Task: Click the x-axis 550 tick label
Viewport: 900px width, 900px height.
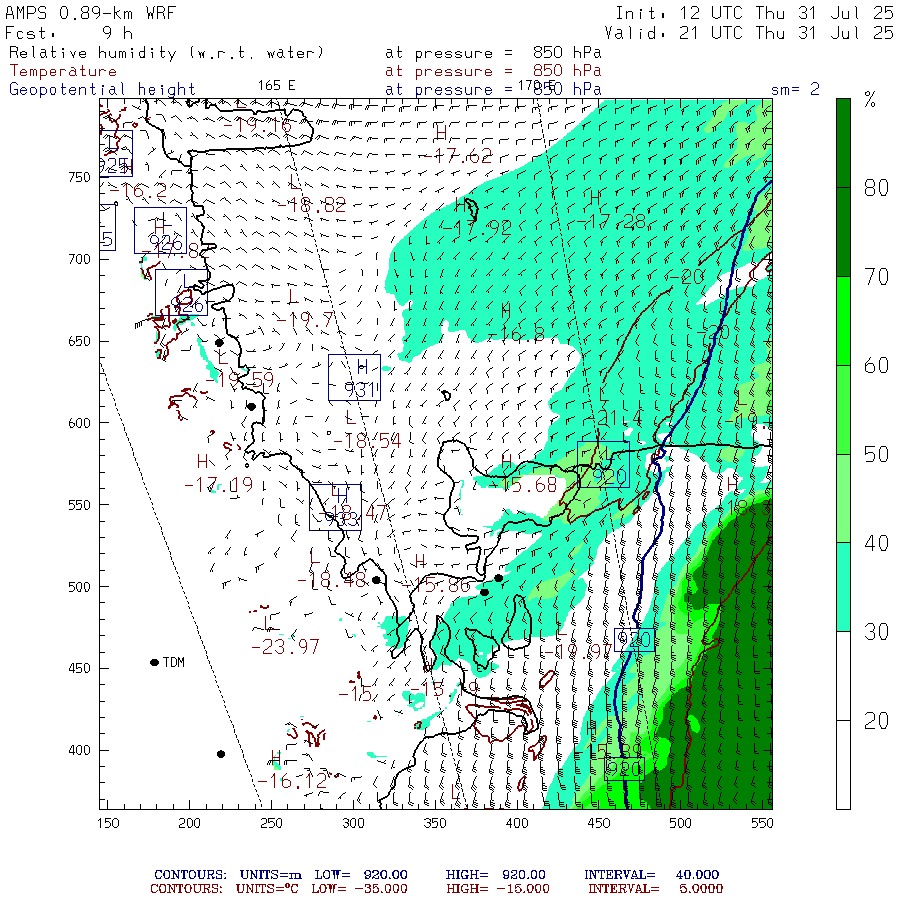Action: (x=762, y=823)
